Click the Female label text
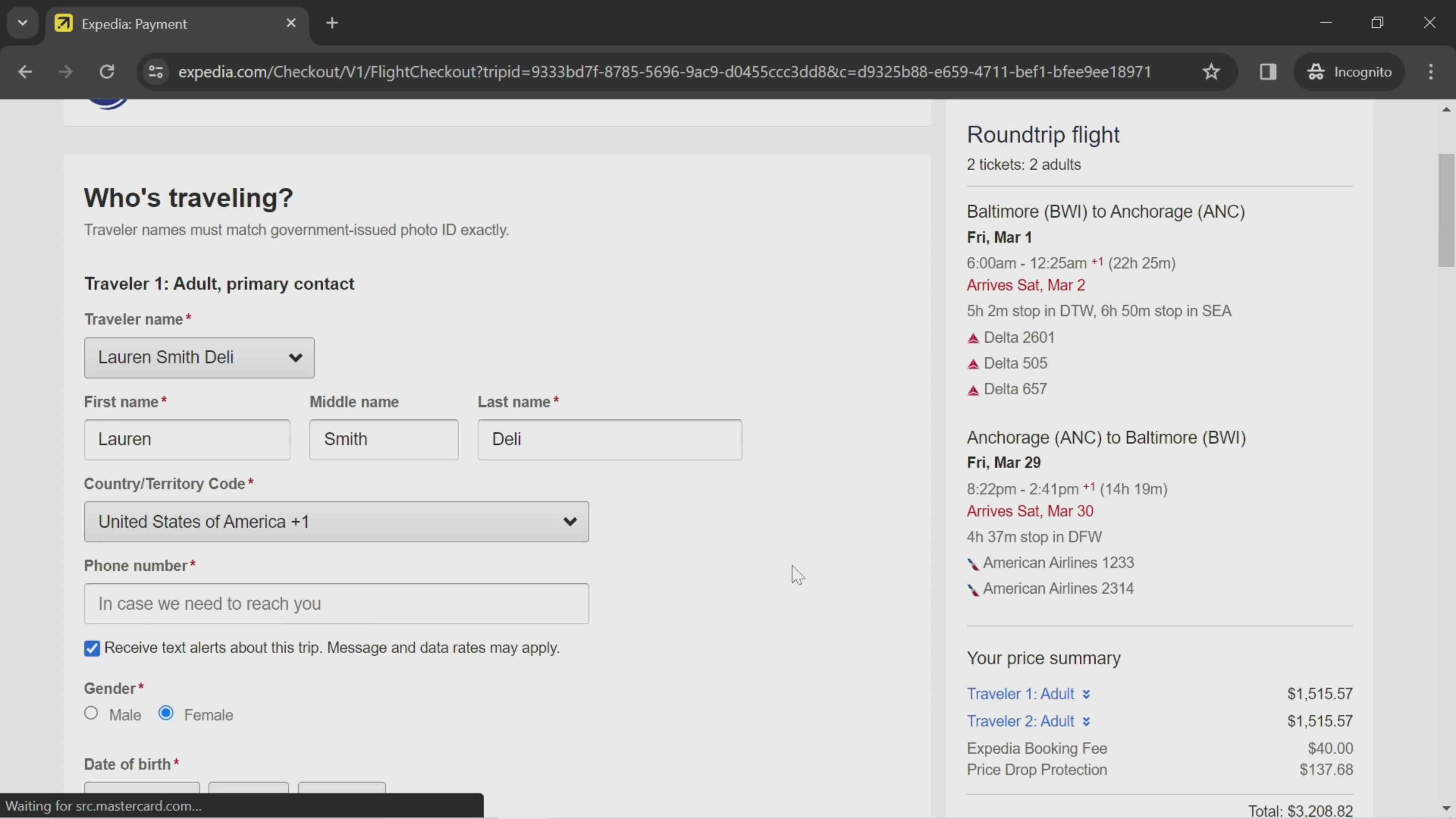 click(209, 715)
